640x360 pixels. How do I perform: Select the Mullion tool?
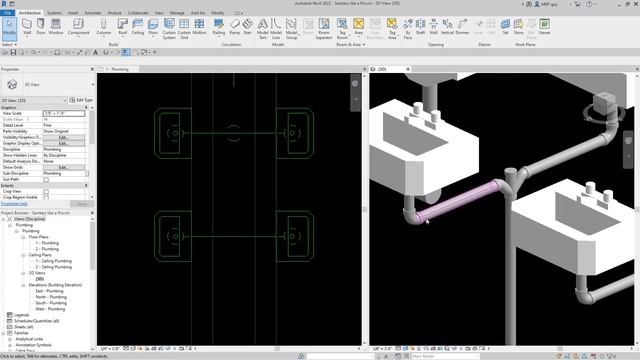[x=199, y=27]
